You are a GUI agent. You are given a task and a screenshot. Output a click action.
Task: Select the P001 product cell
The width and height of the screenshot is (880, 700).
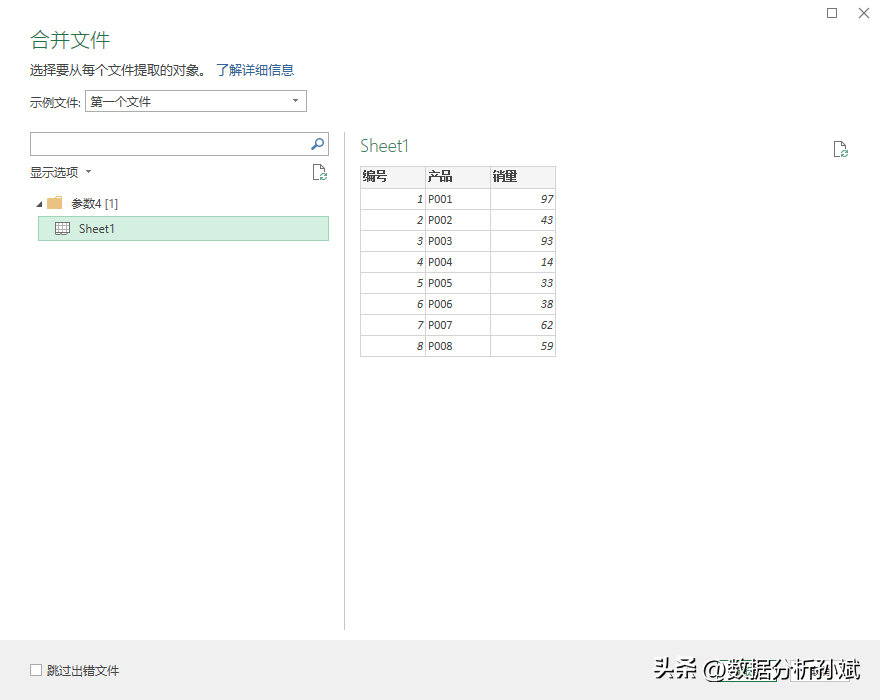coord(458,199)
